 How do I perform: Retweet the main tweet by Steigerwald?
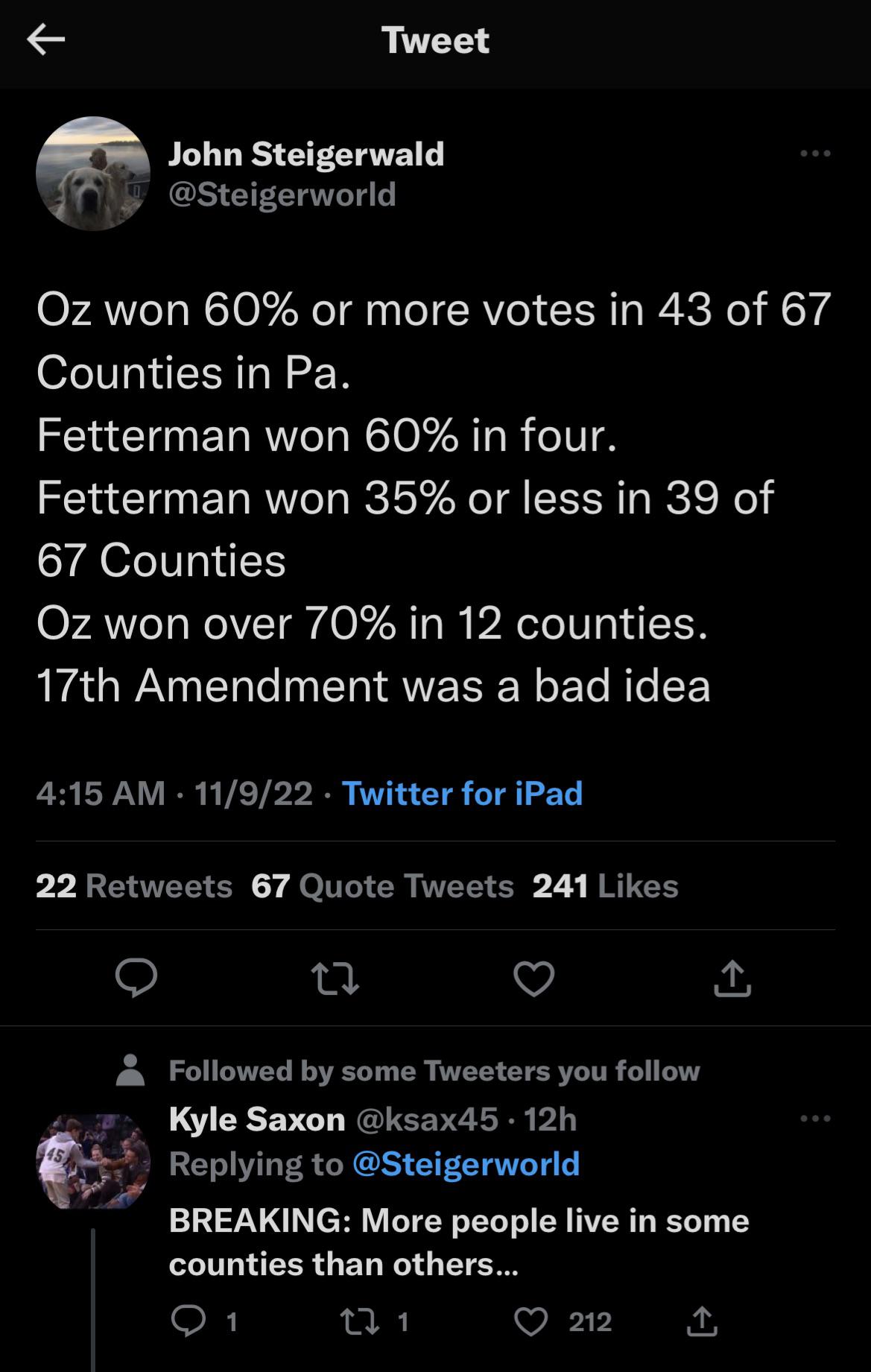[x=336, y=979]
